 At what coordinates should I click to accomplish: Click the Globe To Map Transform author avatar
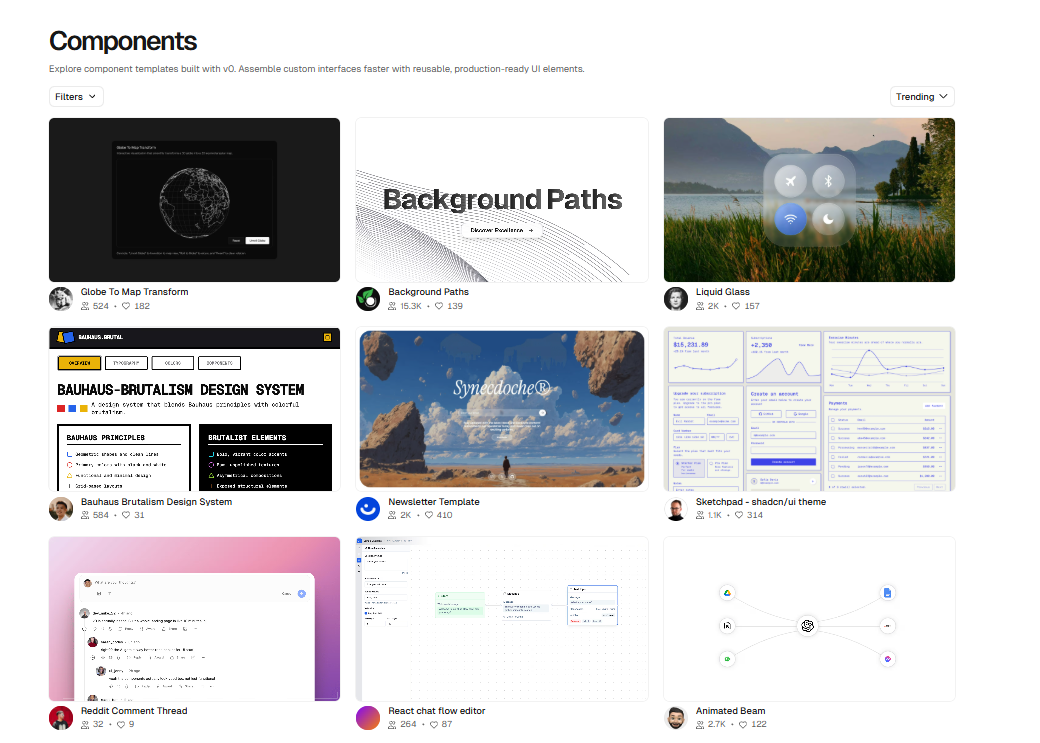[61, 299]
